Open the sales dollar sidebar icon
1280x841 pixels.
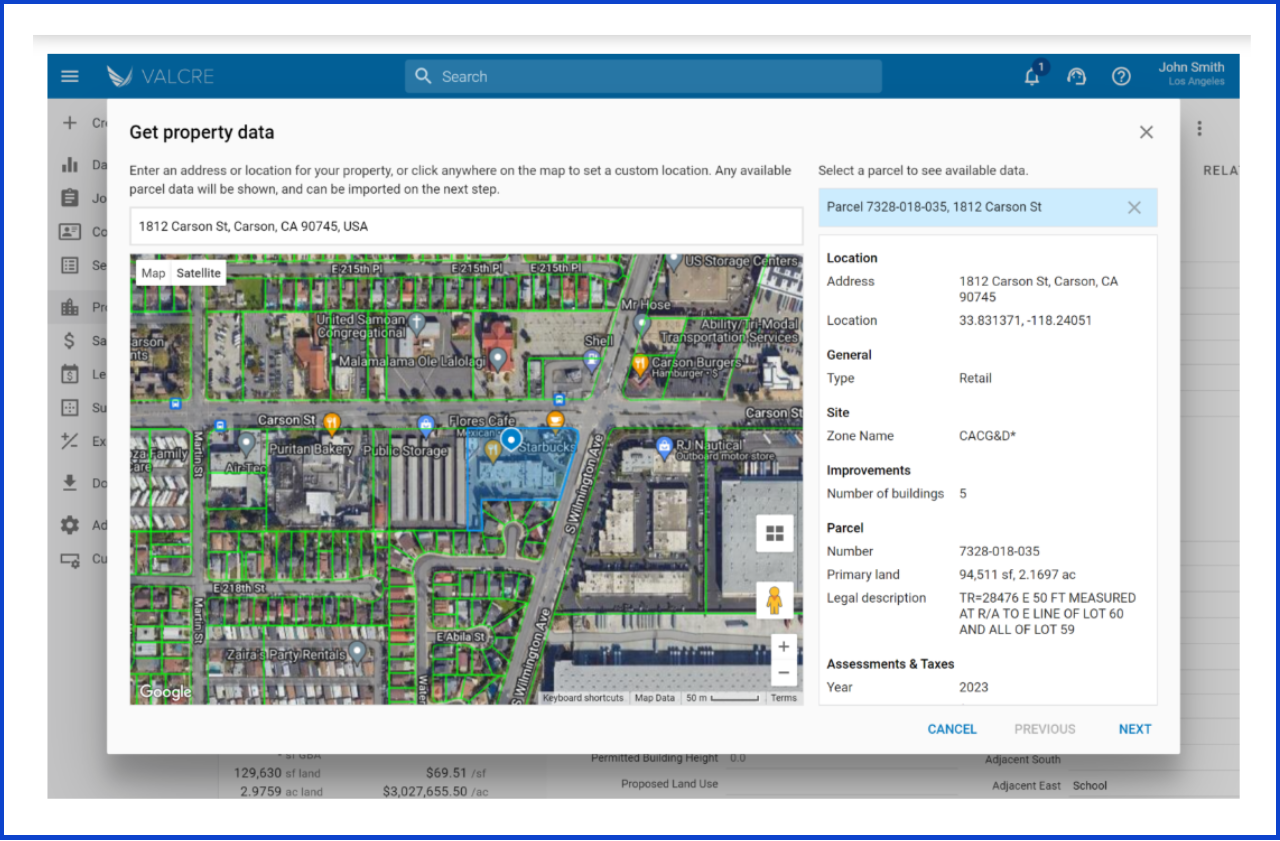[x=69, y=341]
